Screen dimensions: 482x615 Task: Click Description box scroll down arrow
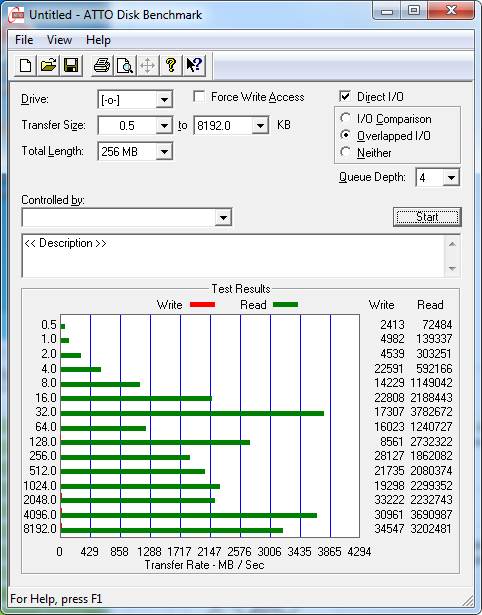click(x=452, y=269)
